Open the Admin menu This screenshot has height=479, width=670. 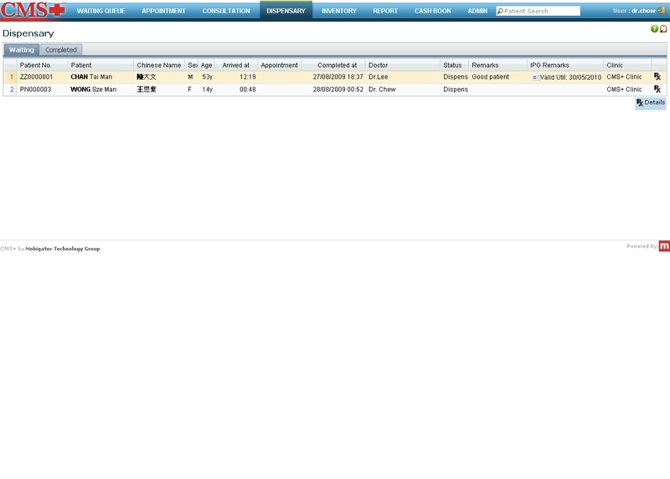[x=477, y=11]
